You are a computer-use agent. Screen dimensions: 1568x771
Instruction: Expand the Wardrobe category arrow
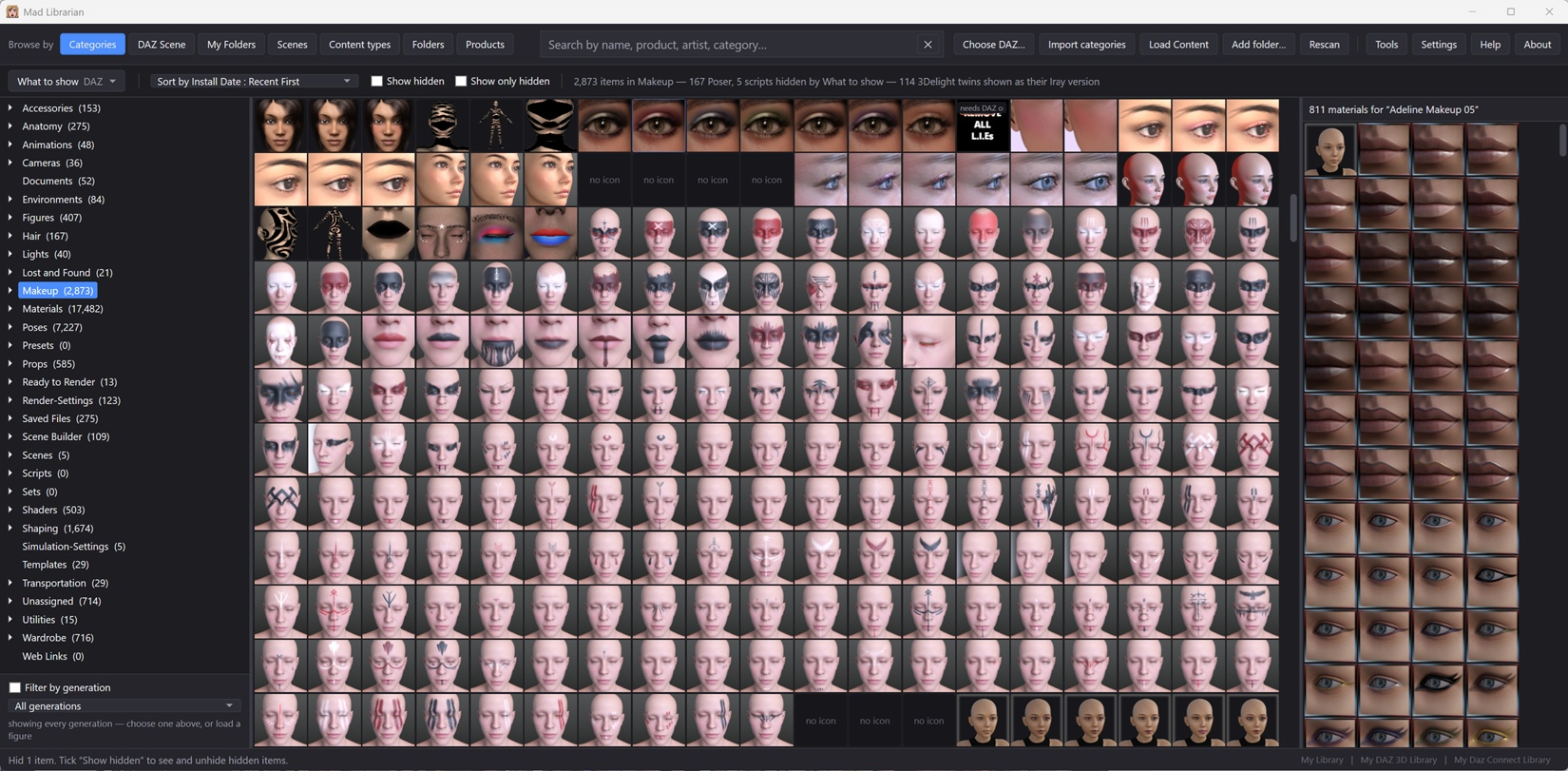pos(10,637)
